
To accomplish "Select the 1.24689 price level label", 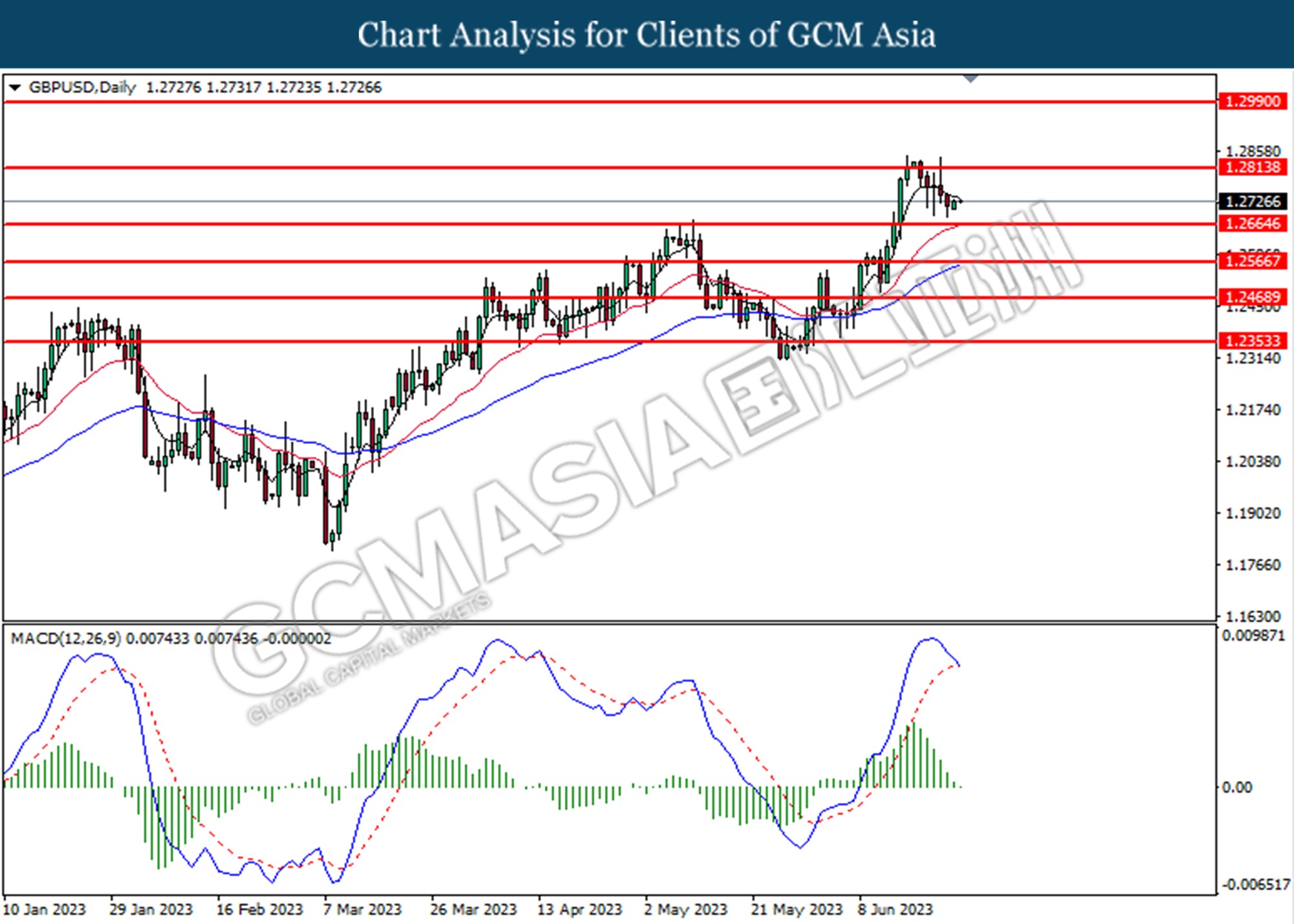I will 1253,298.
